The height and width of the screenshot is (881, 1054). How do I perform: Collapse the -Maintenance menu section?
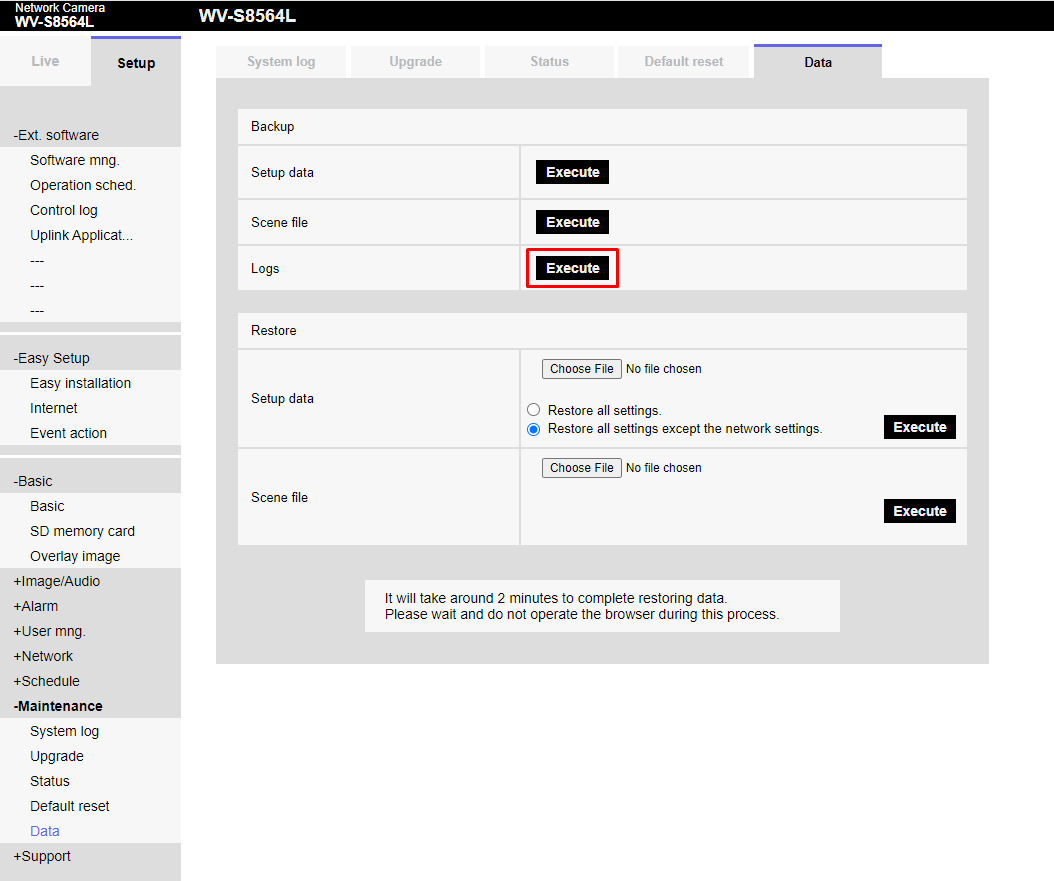(58, 706)
